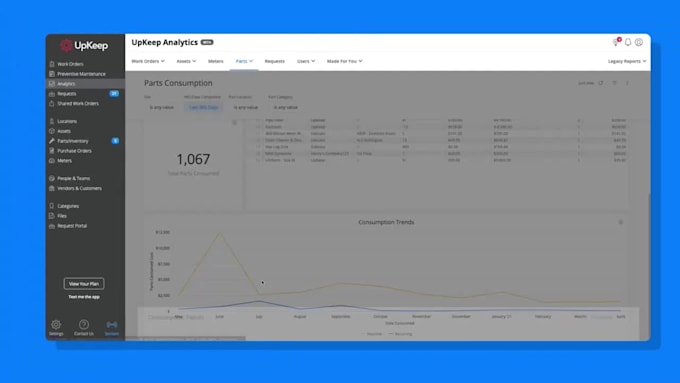This screenshot has height=383, width=680.
Task: Click the February label on chart axis
Action: pyautogui.click(x=543, y=317)
